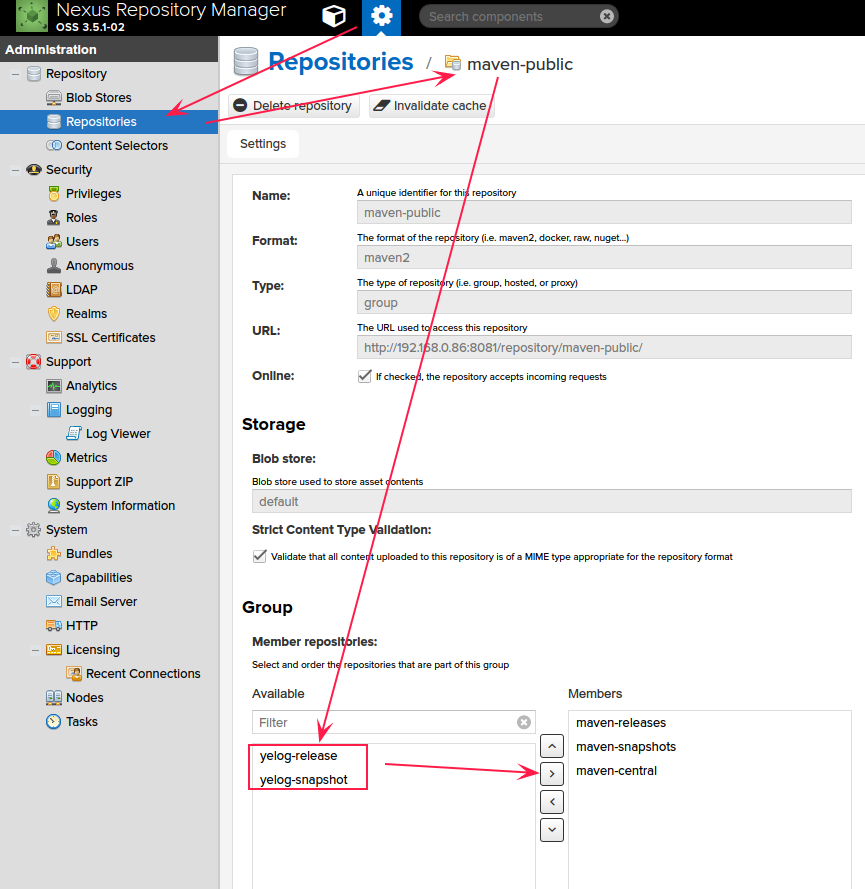This screenshot has height=889, width=865.
Task: Open SSL Certificates icon item
Action: (54, 337)
